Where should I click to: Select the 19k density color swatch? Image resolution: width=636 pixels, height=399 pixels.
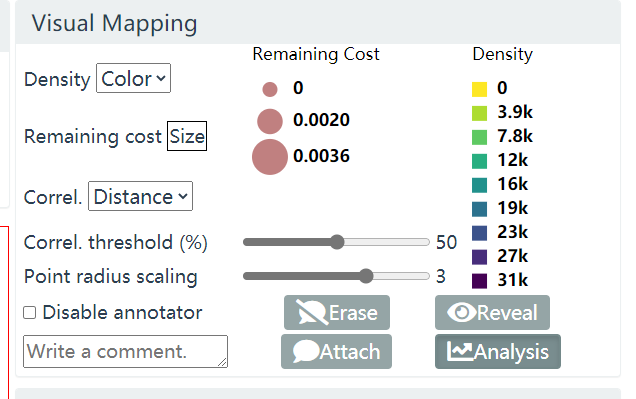(479, 209)
